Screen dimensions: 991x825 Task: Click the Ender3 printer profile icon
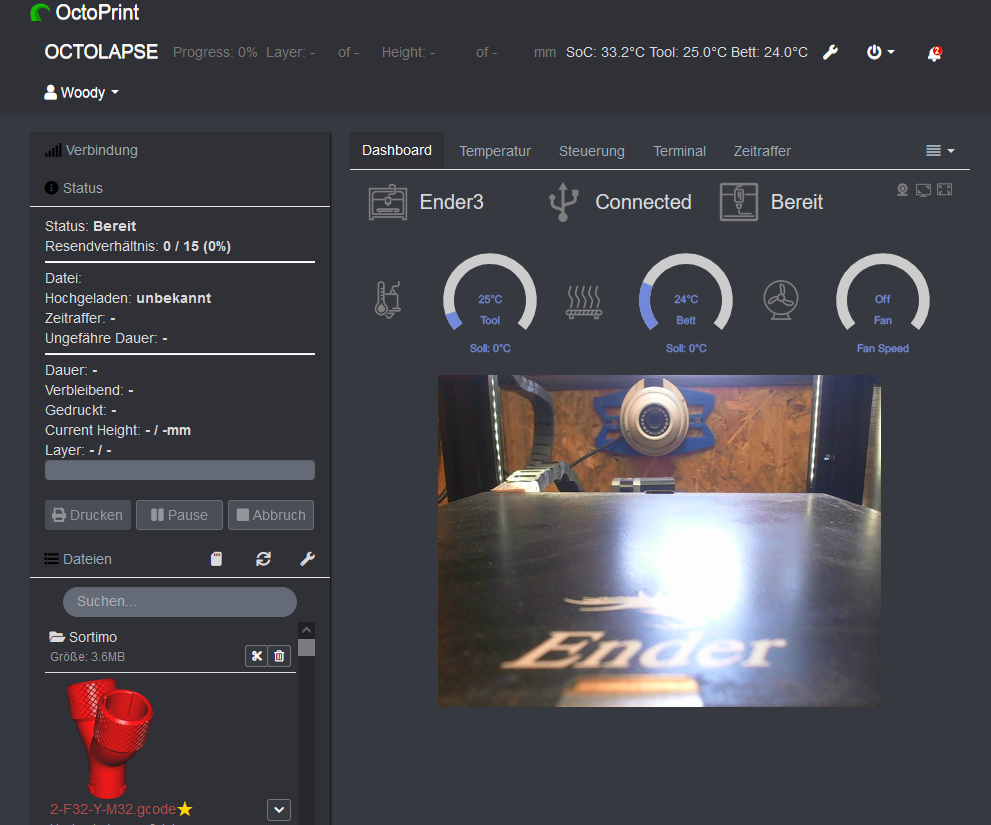(x=388, y=202)
